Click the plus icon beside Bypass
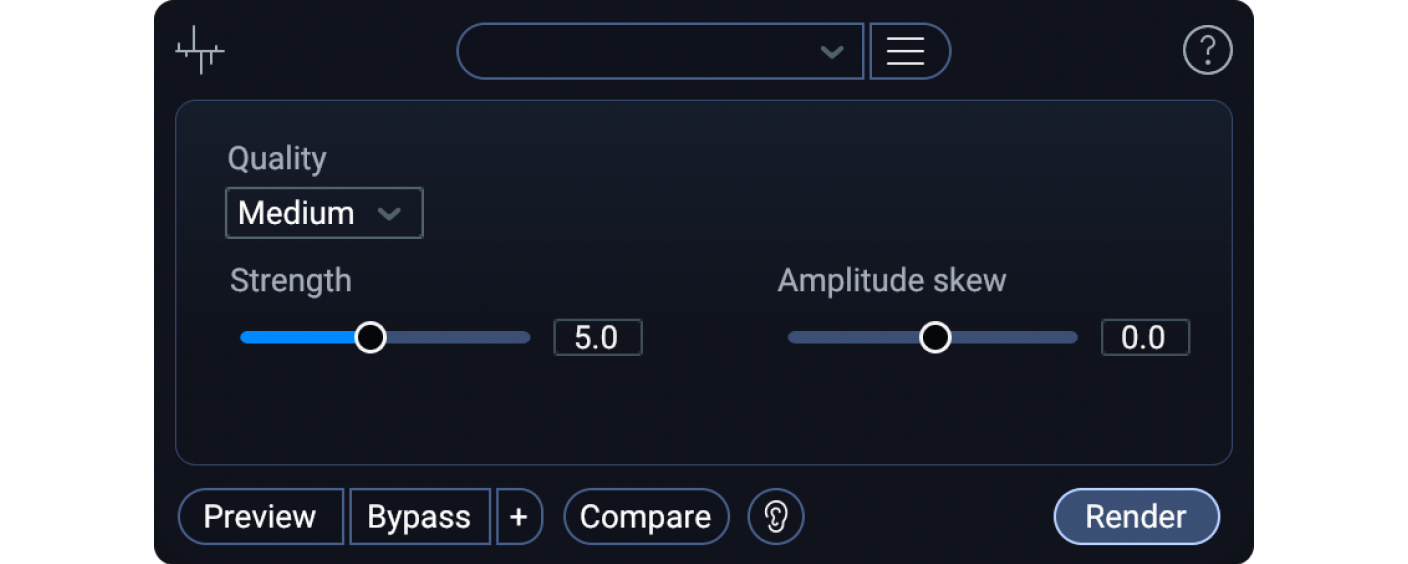The image size is (1408, 564). click(x=519, y=517)
